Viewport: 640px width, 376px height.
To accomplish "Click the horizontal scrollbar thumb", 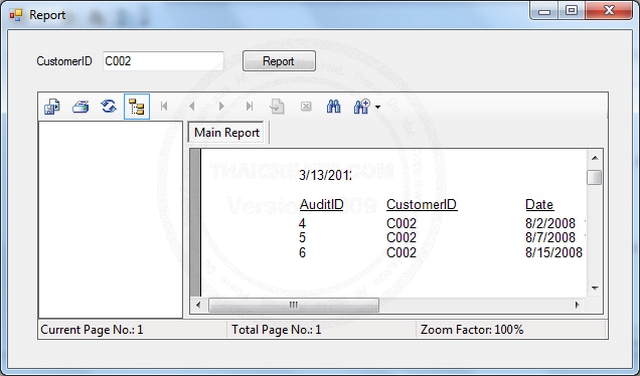I will pos(293,305).
